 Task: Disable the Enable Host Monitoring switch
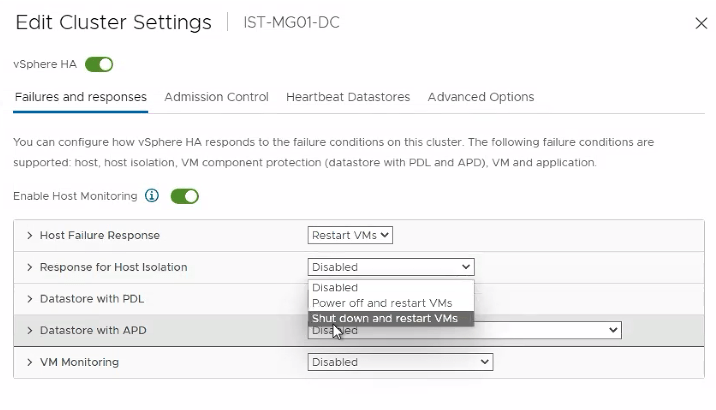[x=185, y=196]
